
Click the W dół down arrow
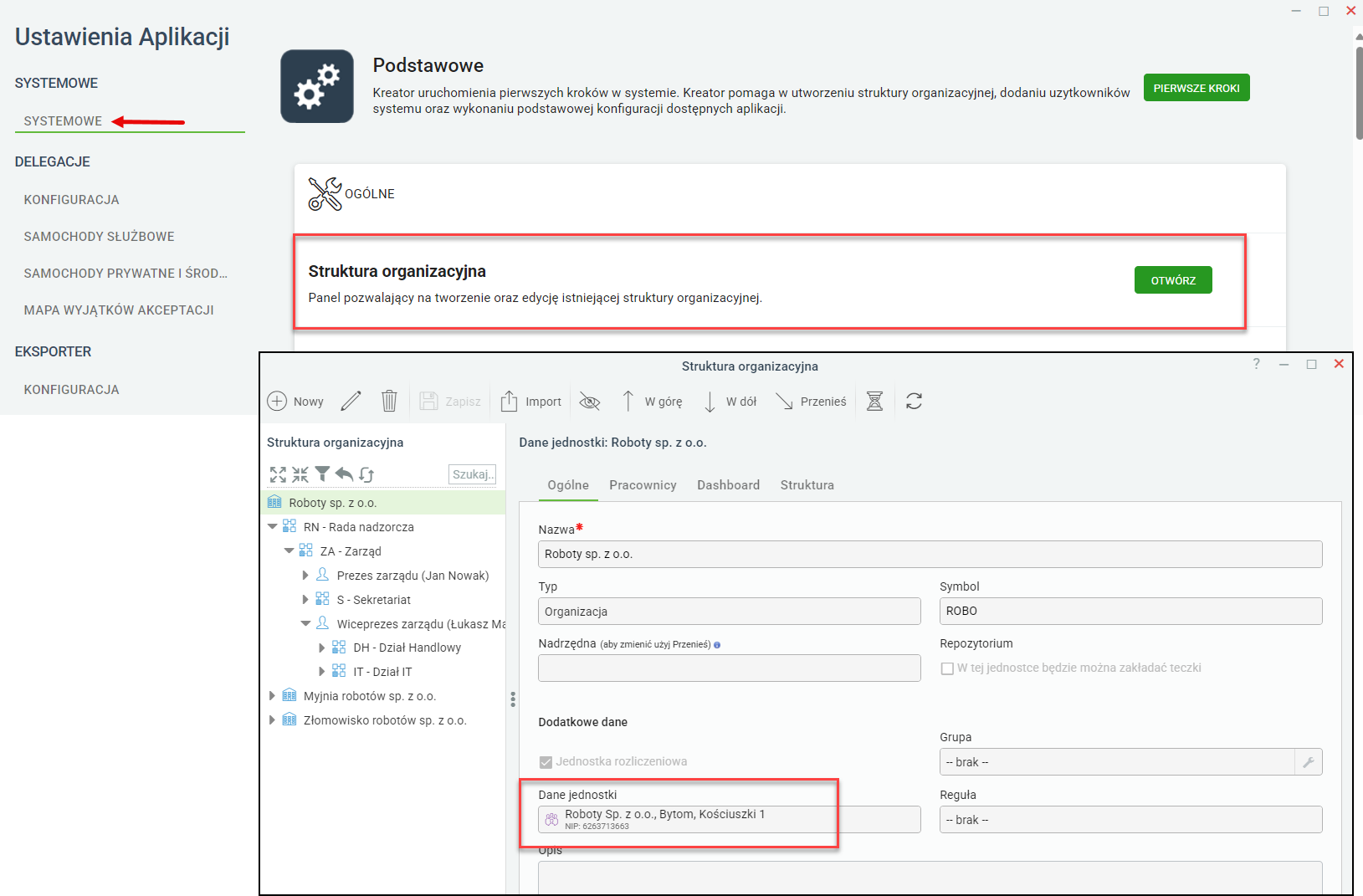[710, 402]
